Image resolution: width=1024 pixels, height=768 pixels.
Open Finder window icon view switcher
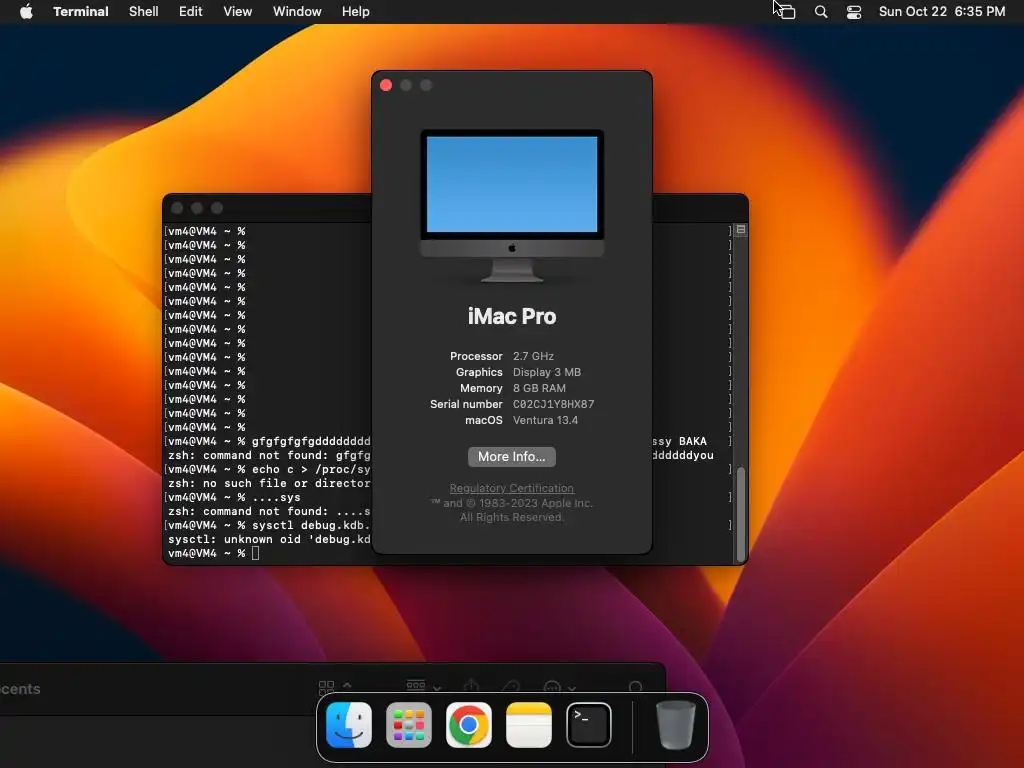pyautogui.click(x=335, y=686)
